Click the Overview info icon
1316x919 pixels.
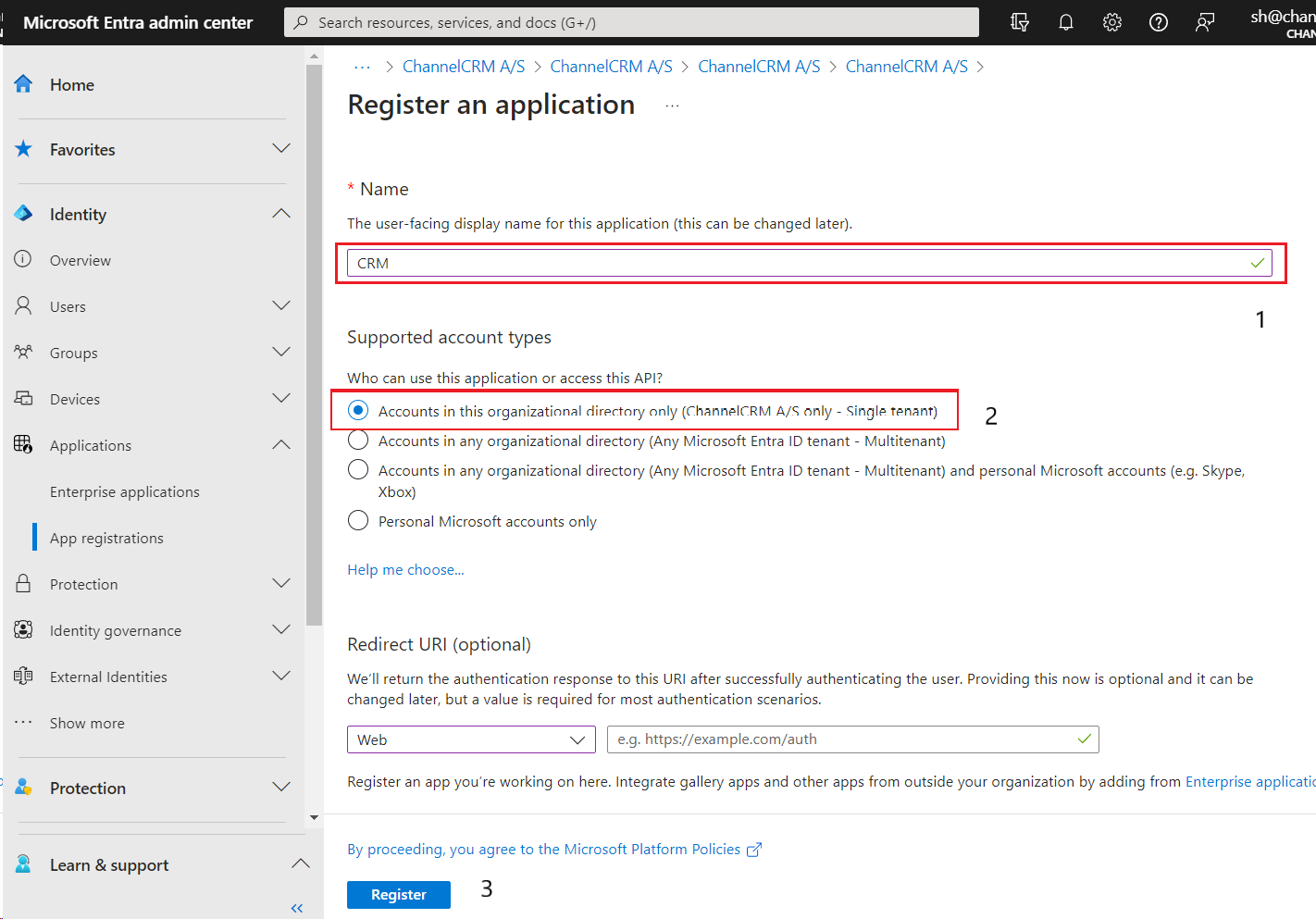(23, 259)
